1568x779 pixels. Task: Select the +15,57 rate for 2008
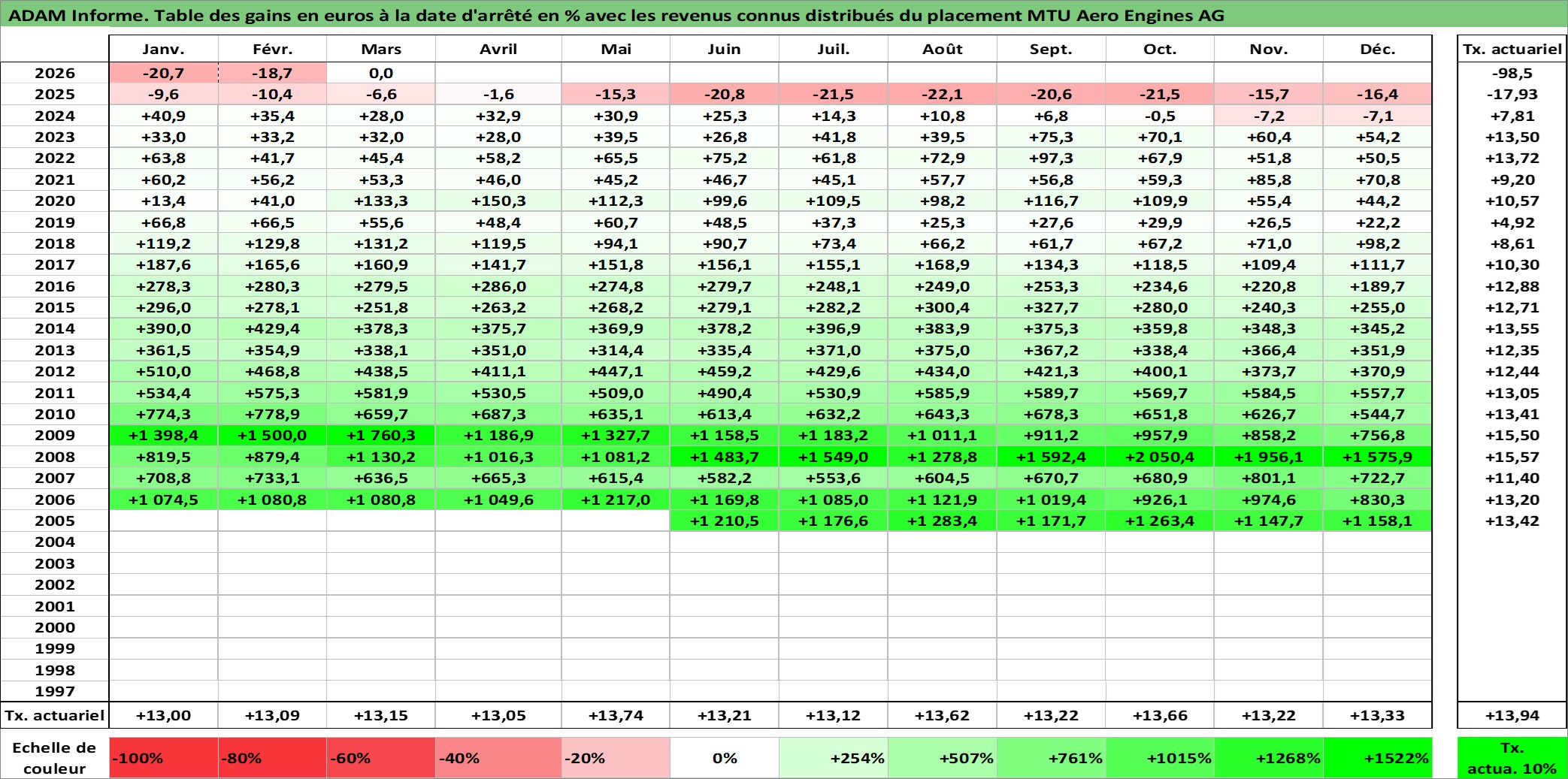coord(1512,457)
